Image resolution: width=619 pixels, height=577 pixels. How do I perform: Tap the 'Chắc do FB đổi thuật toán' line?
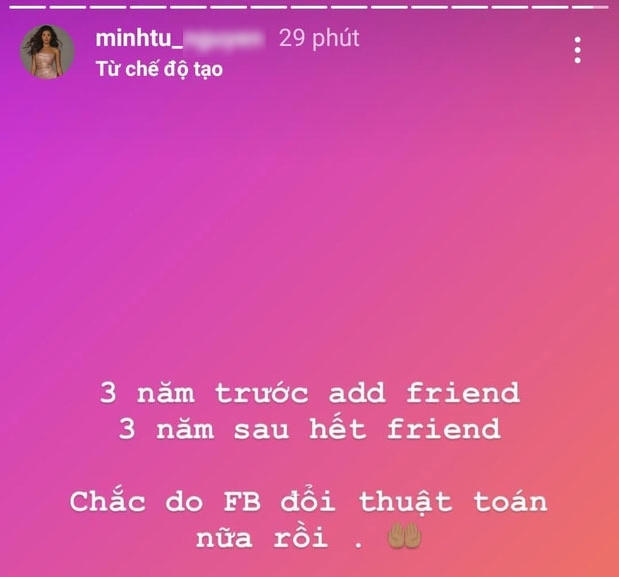coord(308,502)
